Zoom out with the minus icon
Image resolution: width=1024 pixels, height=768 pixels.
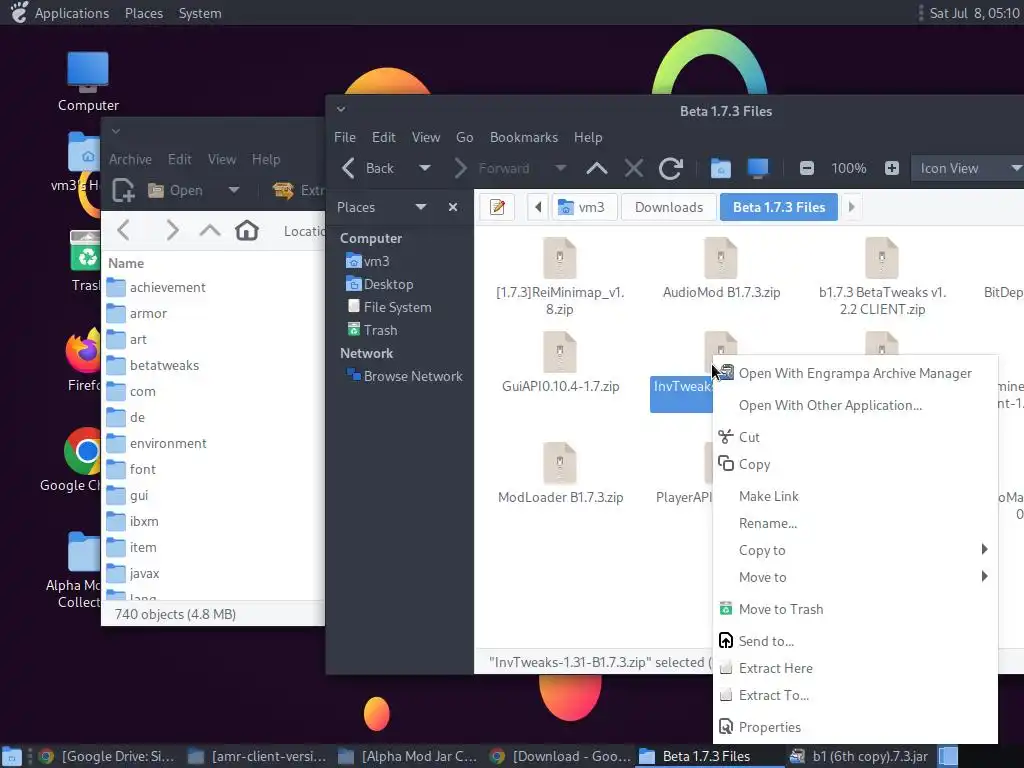pos(807,168)
